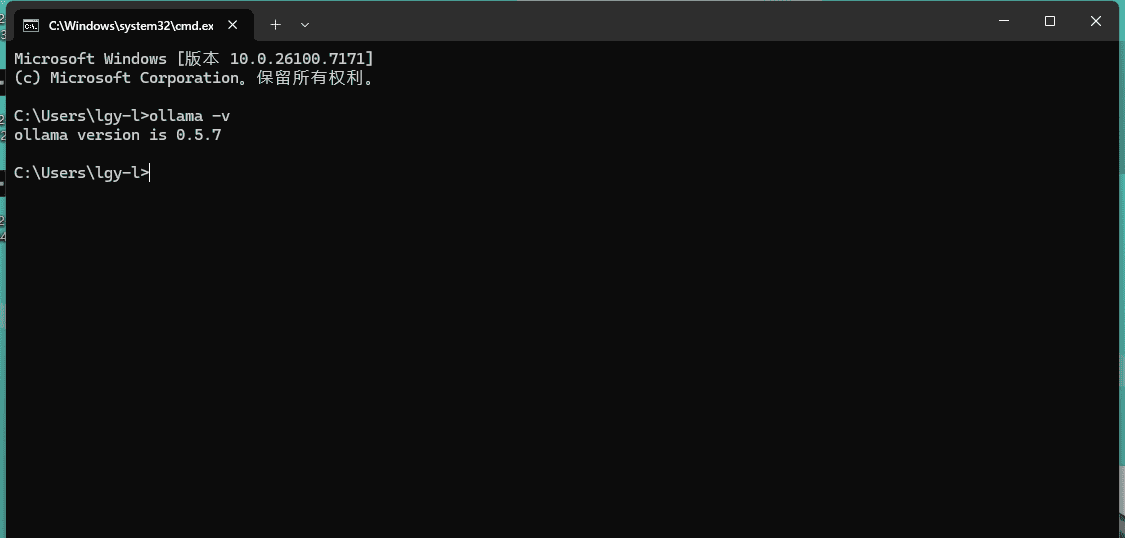Image resolution: width=1125 pixels, height=538 pixels.
Task: Click the 版本 label inside the brackets
Action: click(x=202, y=59)
